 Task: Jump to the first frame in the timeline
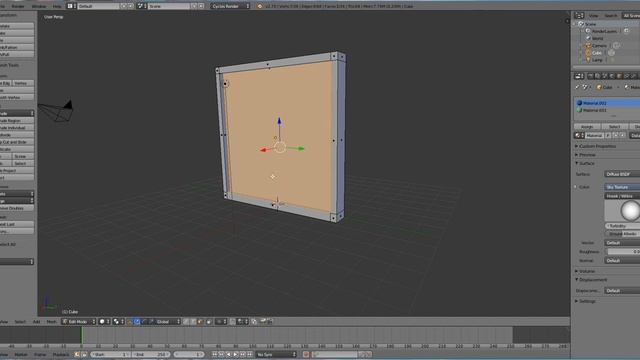click(x=214, y=354)
